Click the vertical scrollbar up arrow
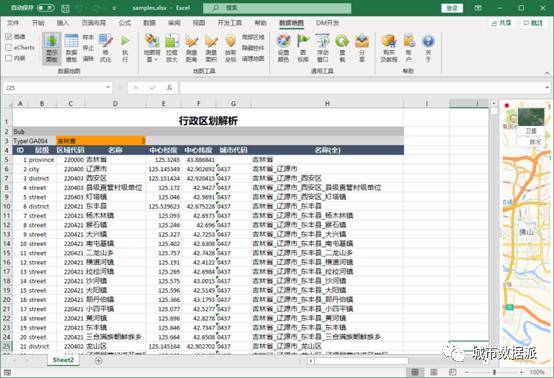 pos(494,104)
